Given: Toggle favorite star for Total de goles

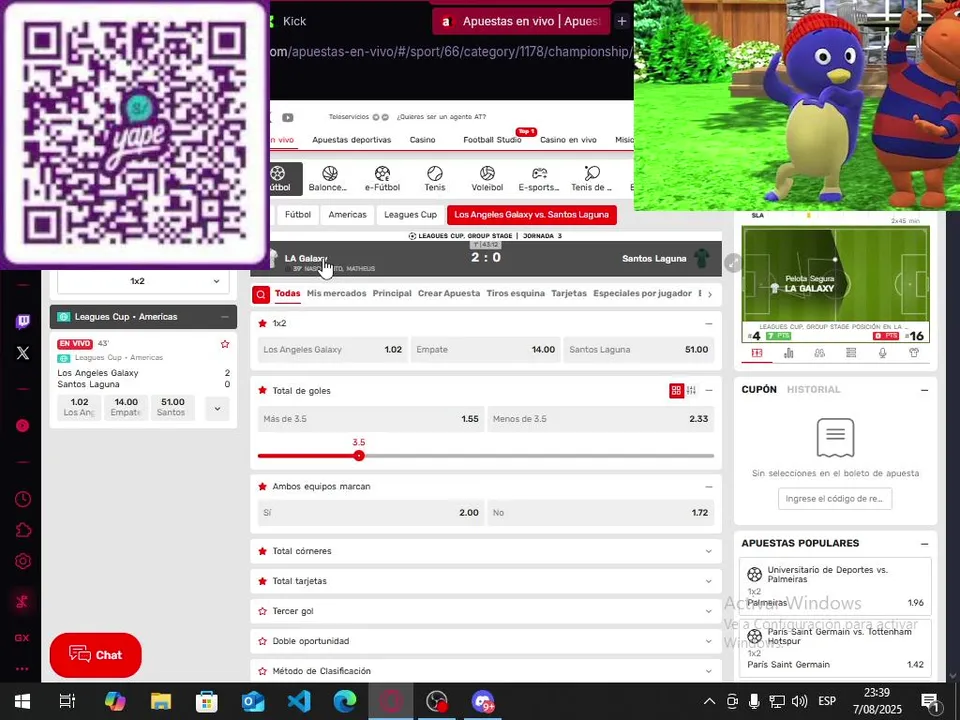Looking at the screenshot, I should pyautogui.click(x=263, y=391).
